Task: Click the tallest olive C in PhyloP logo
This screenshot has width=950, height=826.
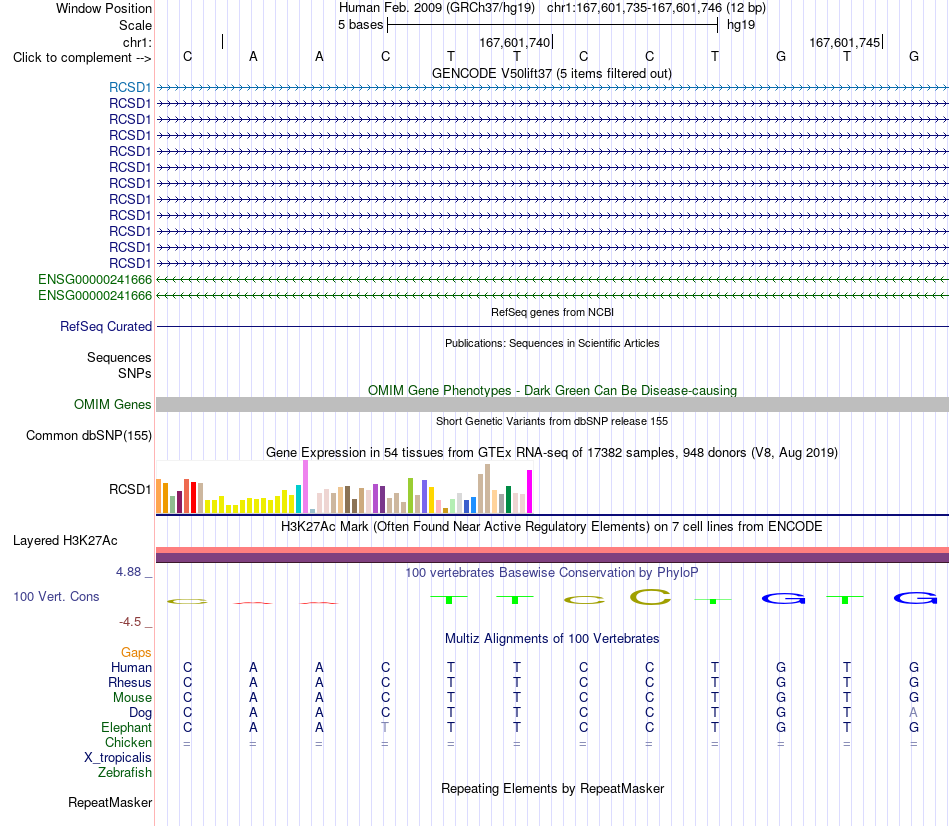Action: (x=650, y=598)
